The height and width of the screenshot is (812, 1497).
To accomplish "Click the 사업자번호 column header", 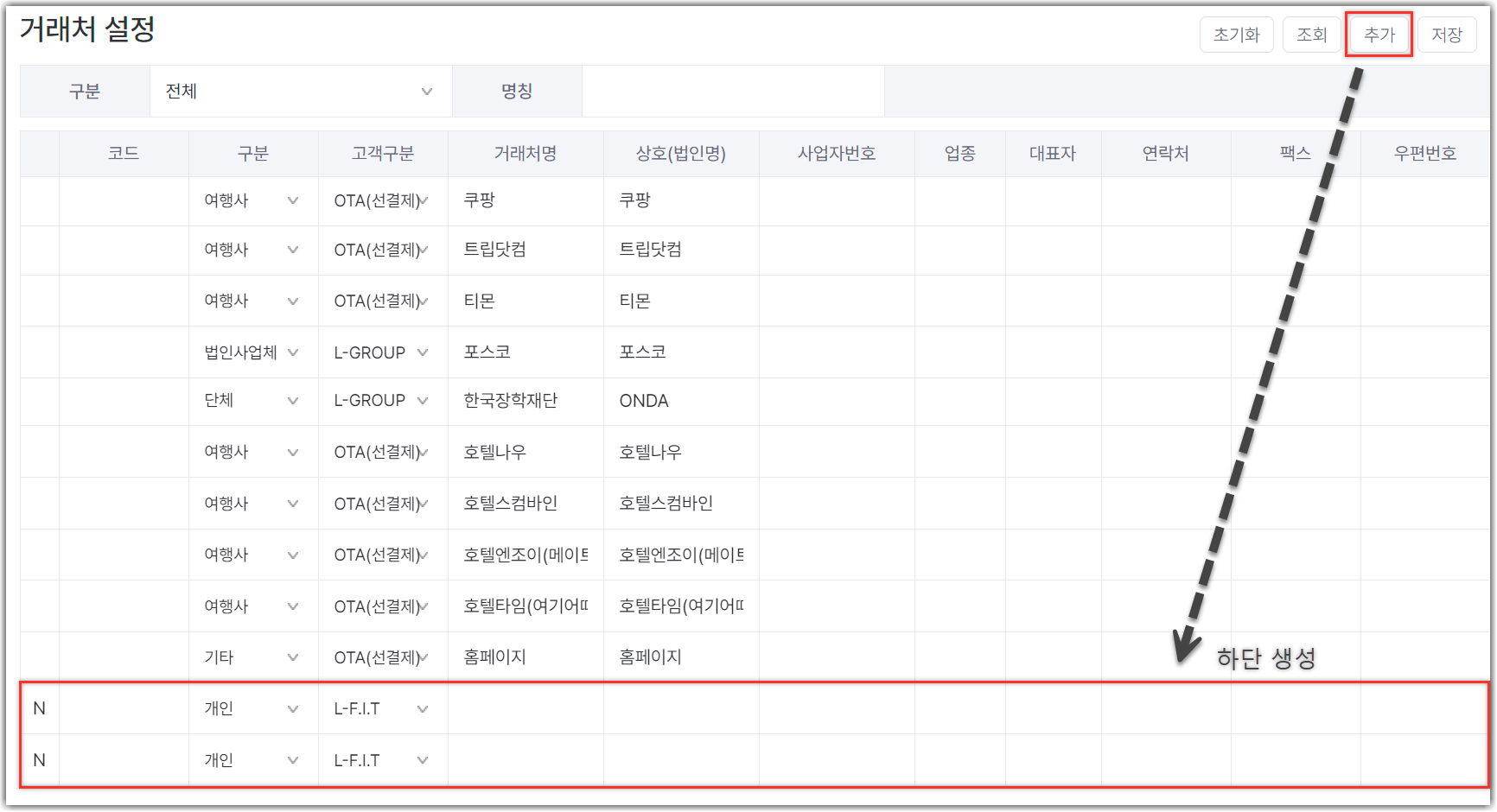I will [x=837, y=154].
